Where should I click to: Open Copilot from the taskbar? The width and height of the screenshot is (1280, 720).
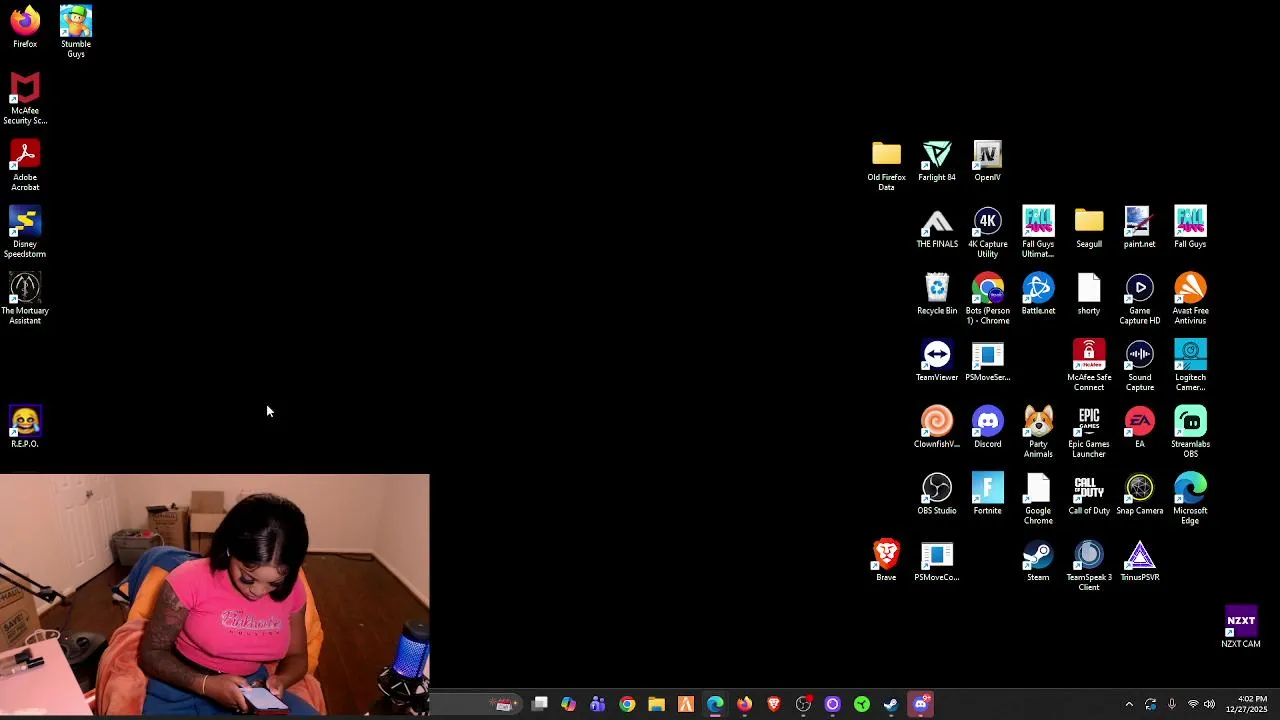pos(569,704)
